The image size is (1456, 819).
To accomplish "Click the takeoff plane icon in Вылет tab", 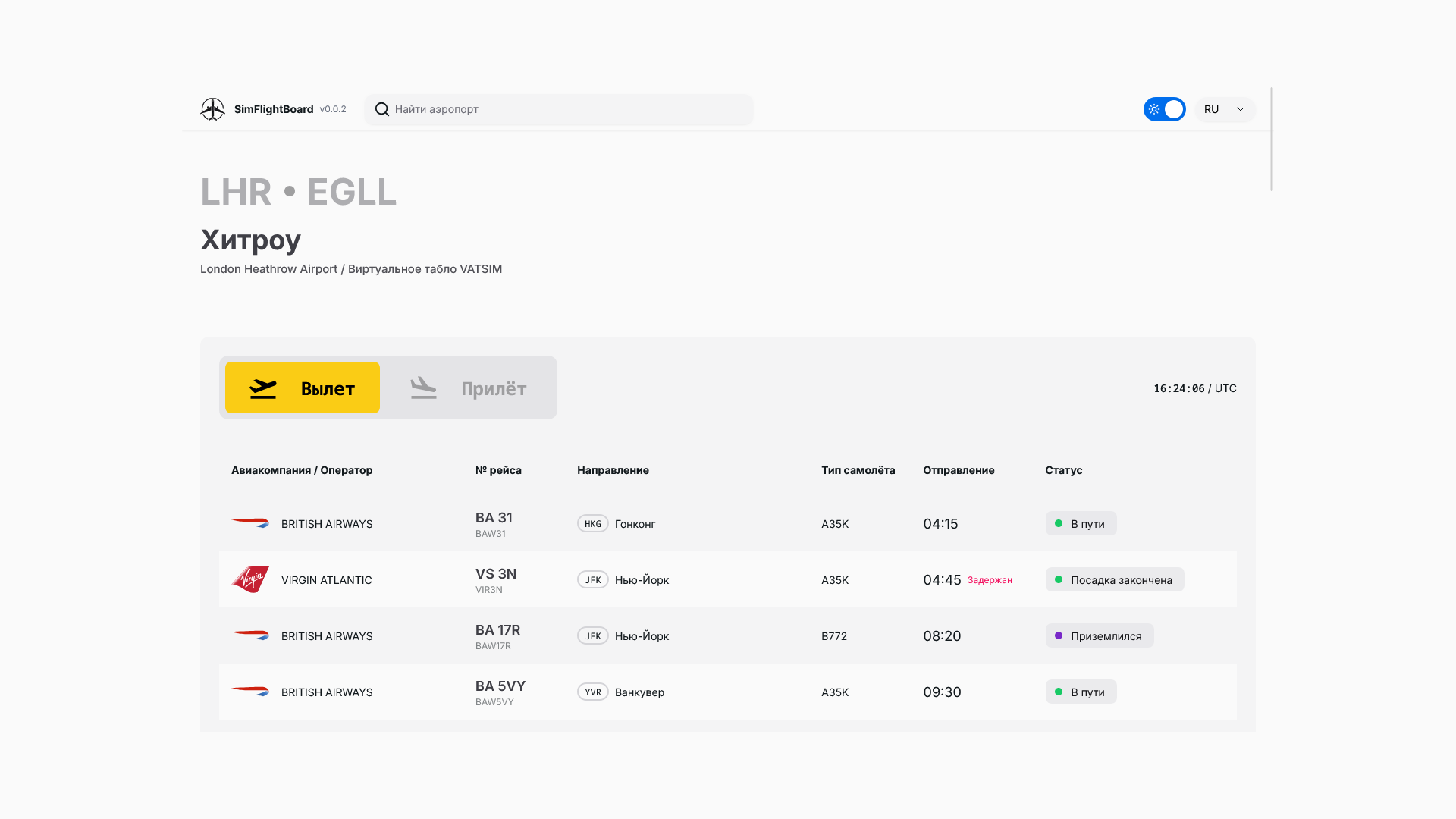I will pos(263,388).
